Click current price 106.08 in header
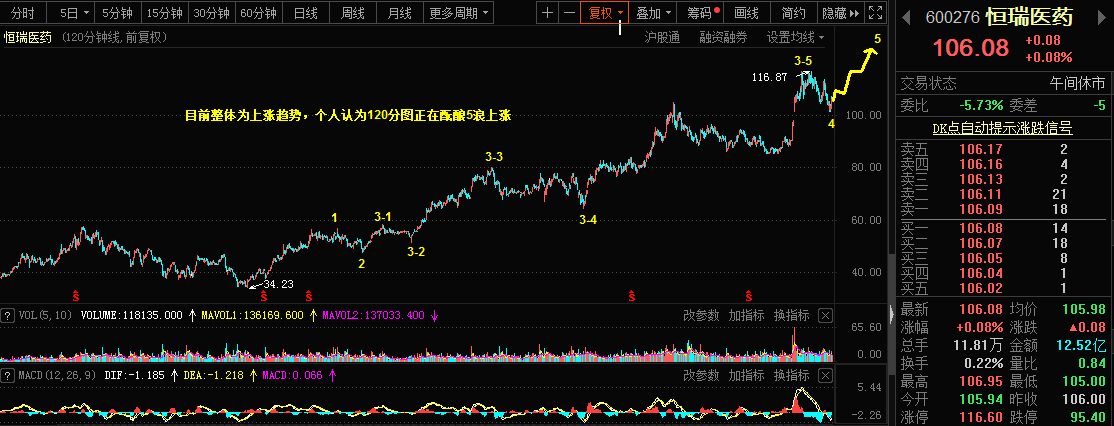 (970, 48)
